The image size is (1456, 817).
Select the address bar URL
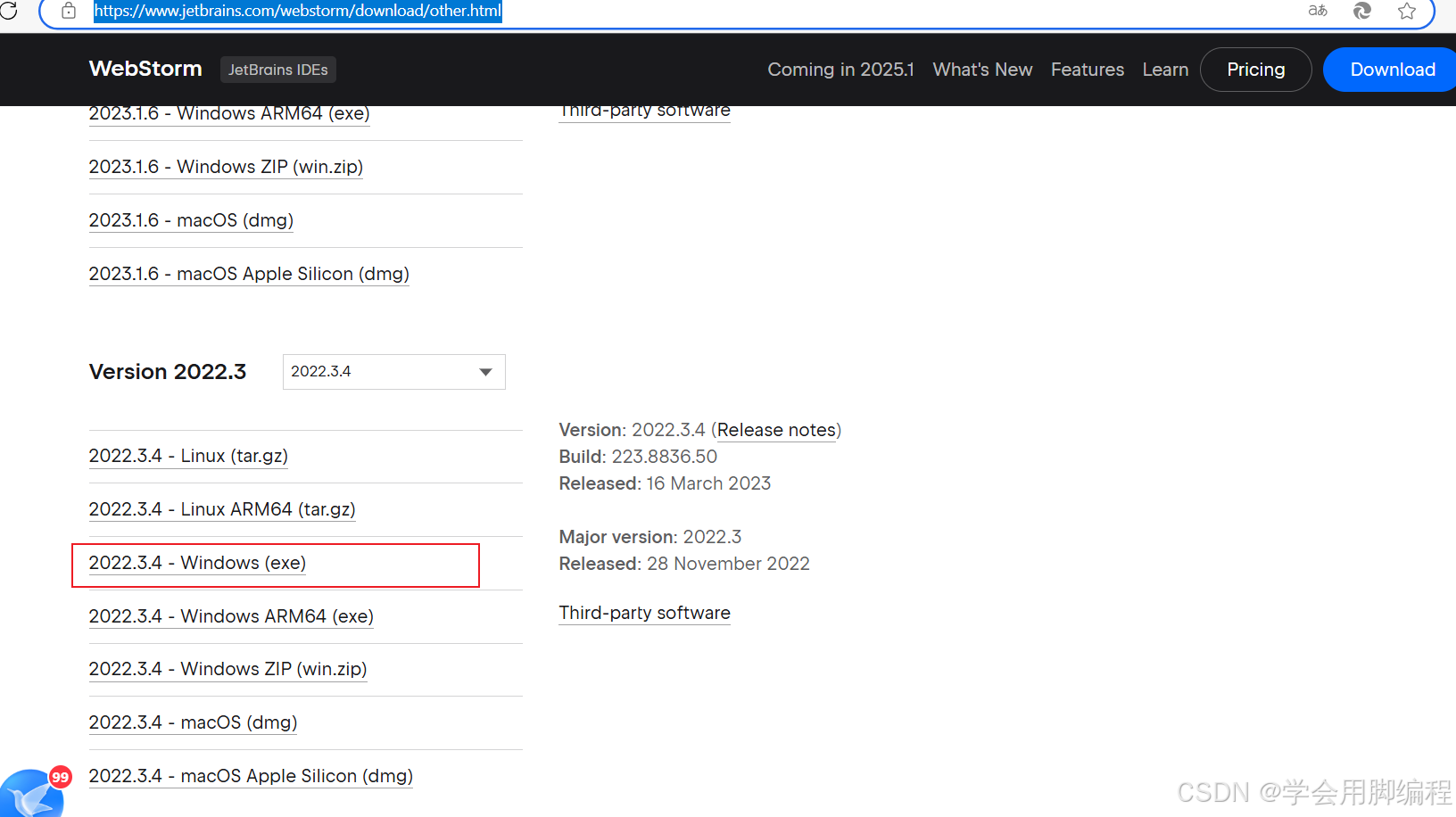(298, 11)
